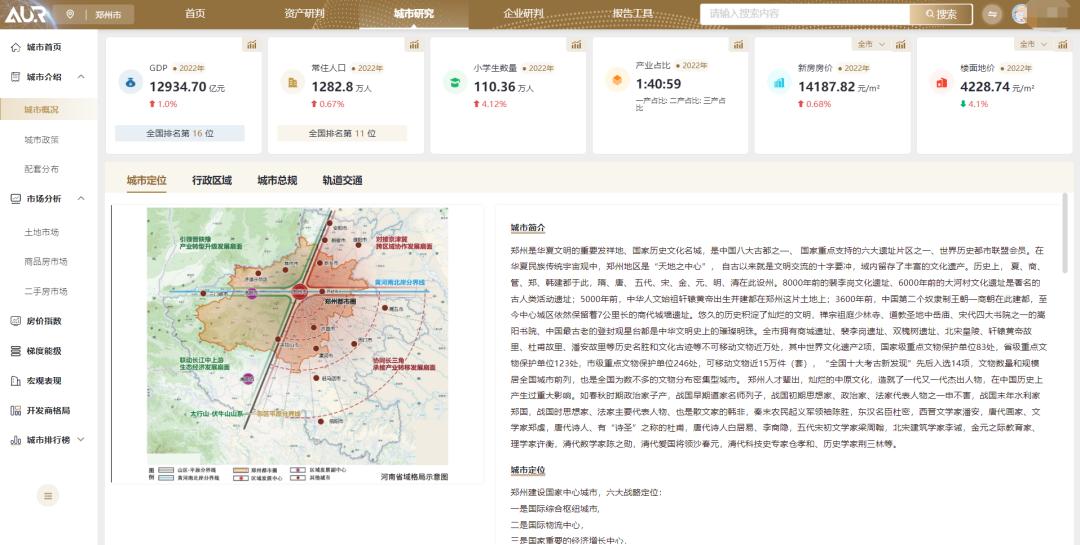The image size is (1080, 545).
Task: Click the location pin icon beside 郑州市
Action: 70,14
